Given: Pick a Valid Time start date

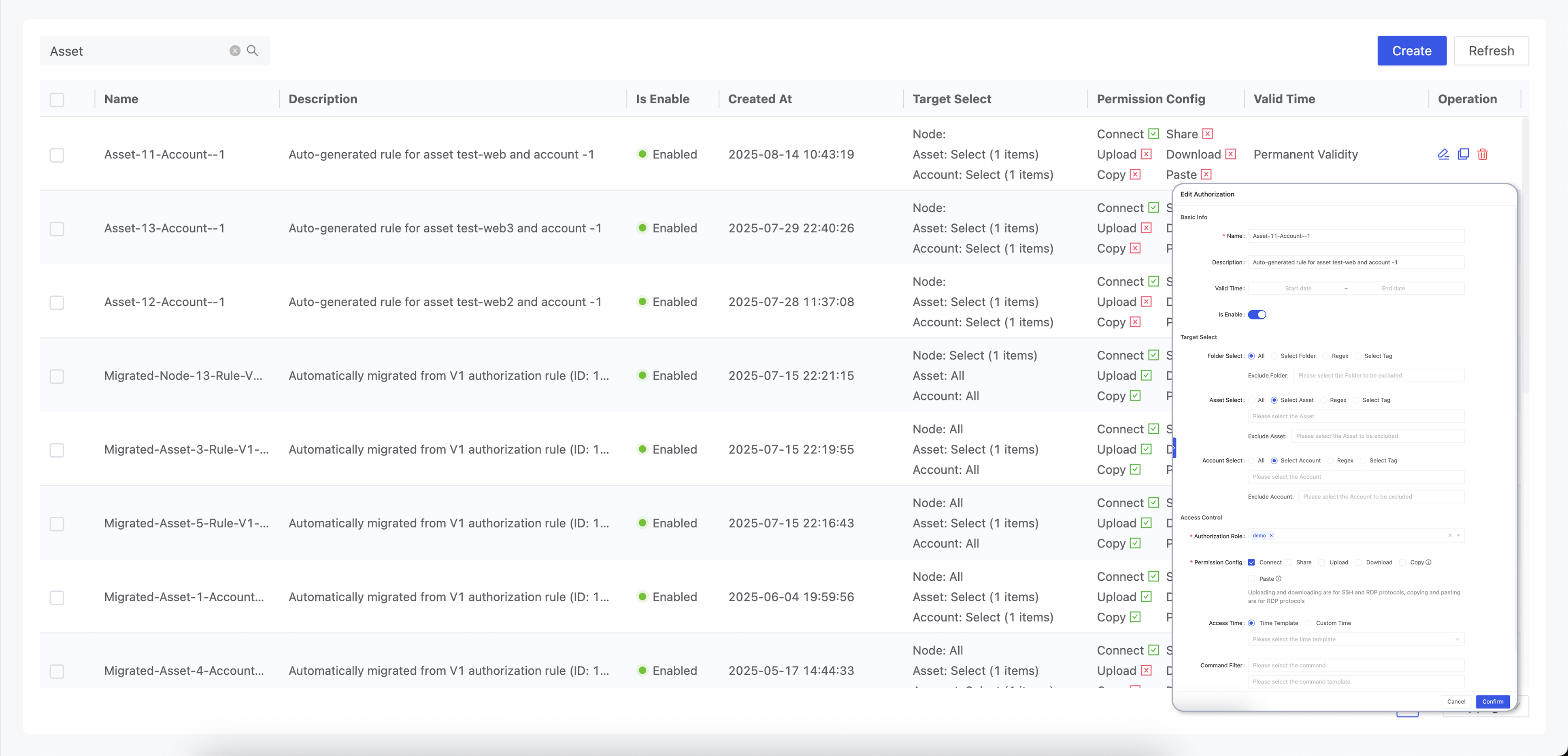Looking at the screenshot, I should click(1298, 289).
